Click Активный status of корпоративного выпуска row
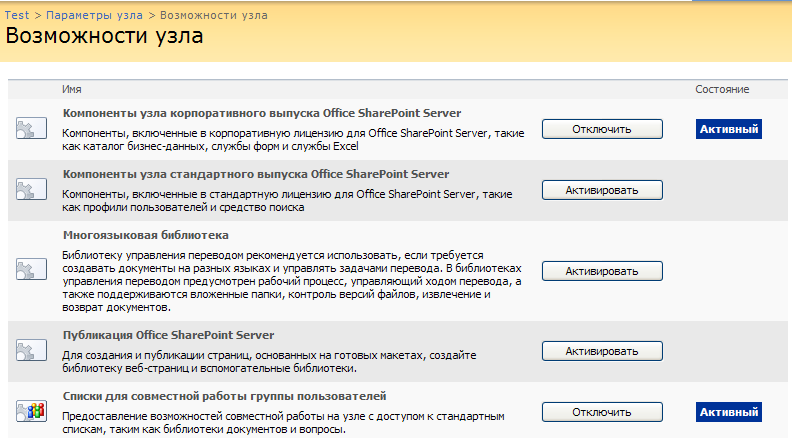This screenshot has width=792, height=438. pos(728,129)
